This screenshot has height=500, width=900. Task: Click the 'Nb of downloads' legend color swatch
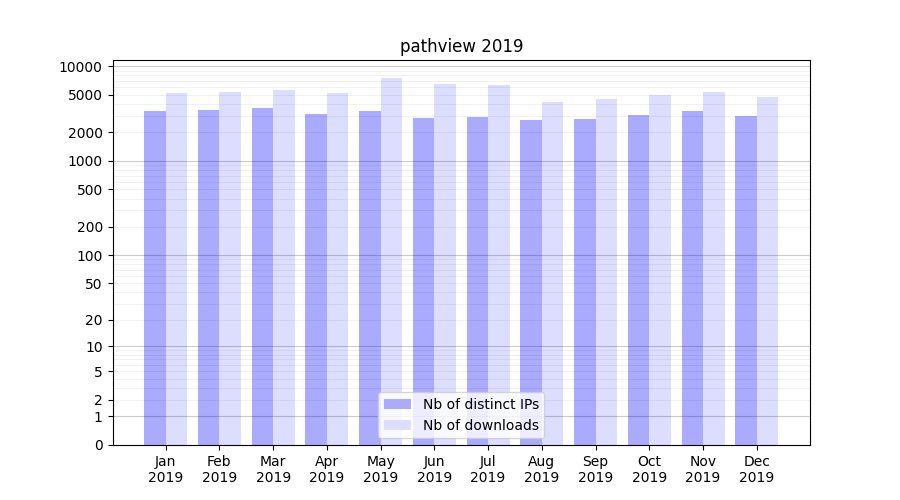click(397, 425)
